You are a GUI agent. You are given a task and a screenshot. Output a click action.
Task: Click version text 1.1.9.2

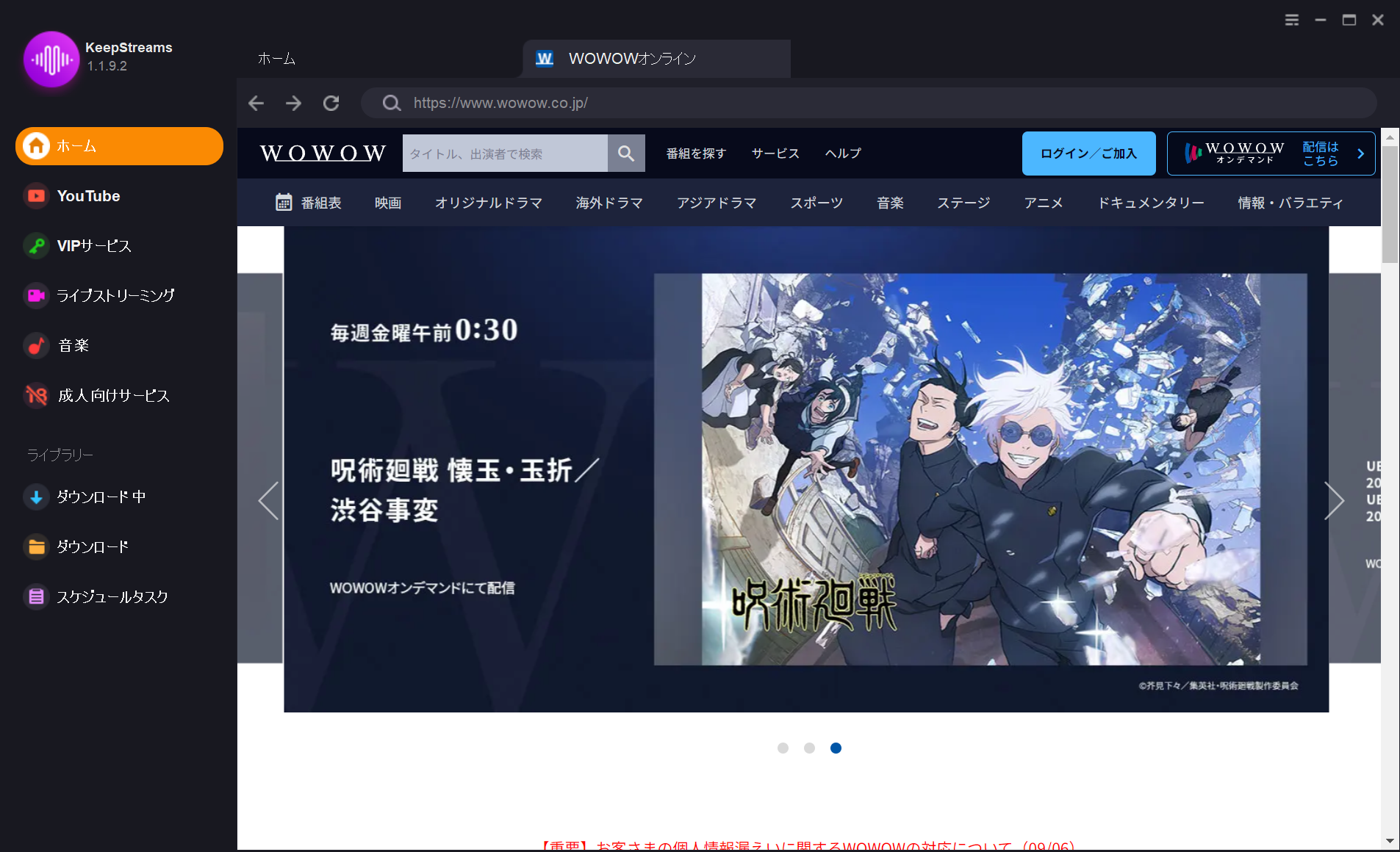pyautogui.click(x=107, y=66)
